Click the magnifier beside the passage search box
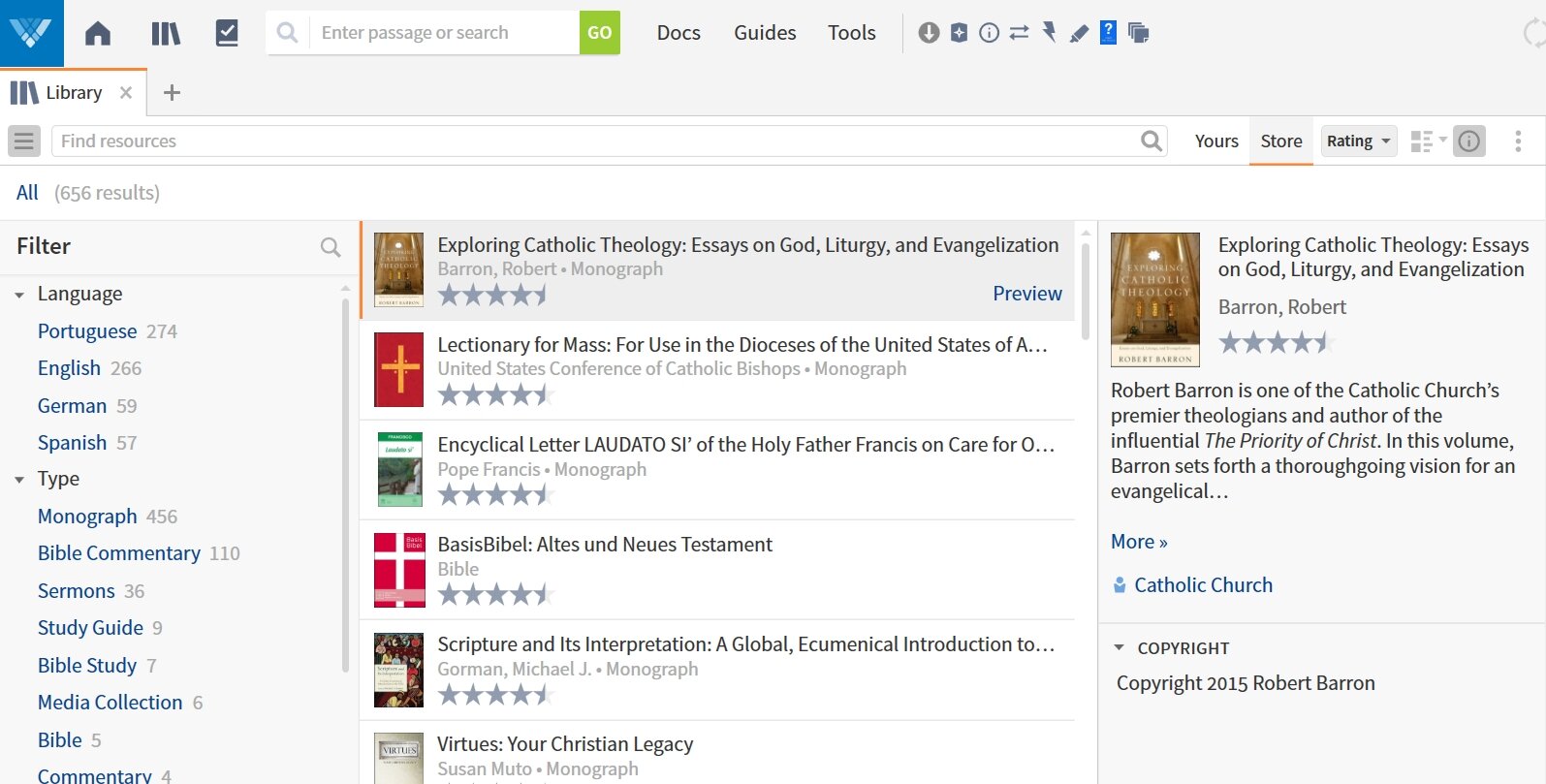Screen dimensions: 1546x784 pyautogui.click(x=287, y=33)
